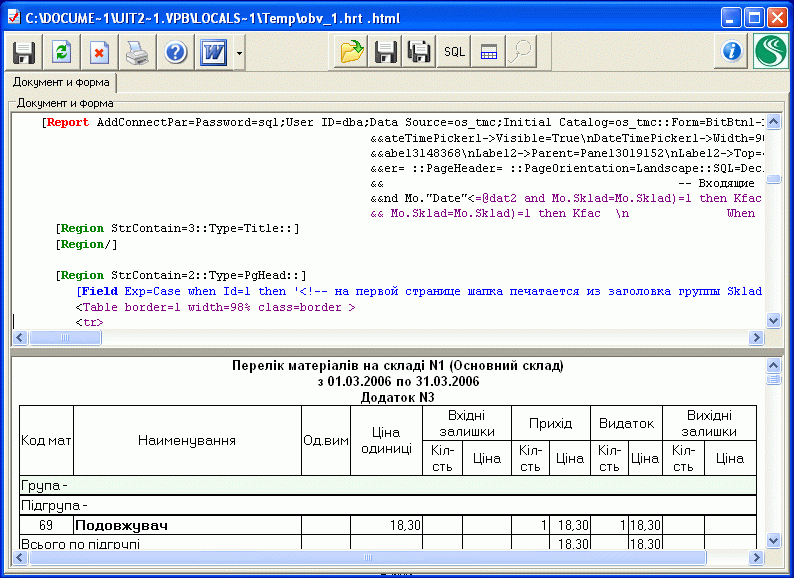Click the 'Перелік матеріалів на складі N1' title
The height and width of the screenshot is (578, 794).
click(398, 366)
